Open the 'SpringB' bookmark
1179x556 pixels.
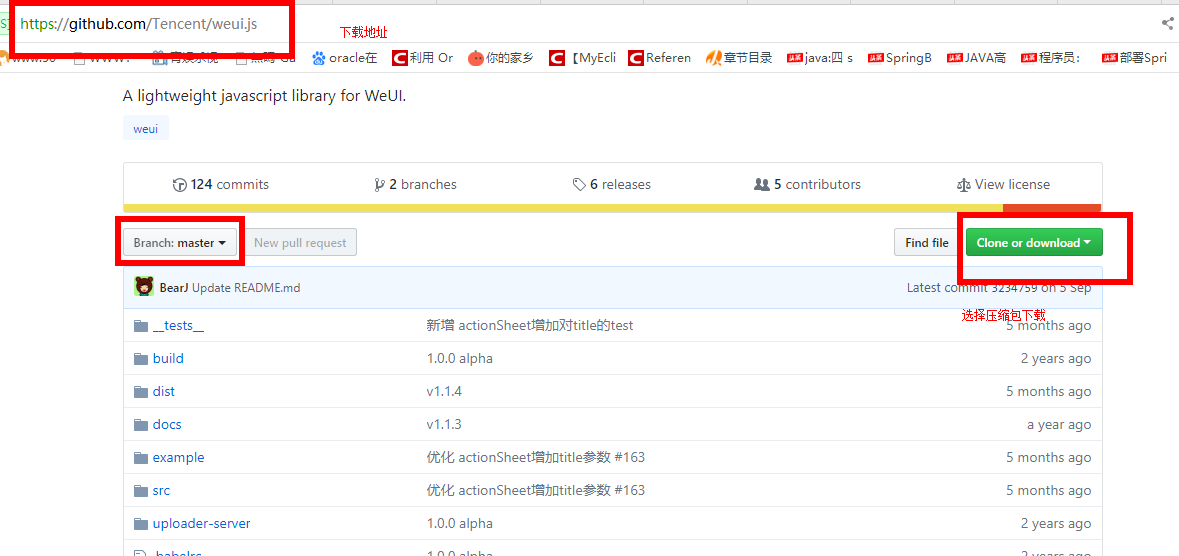point(900,57)
